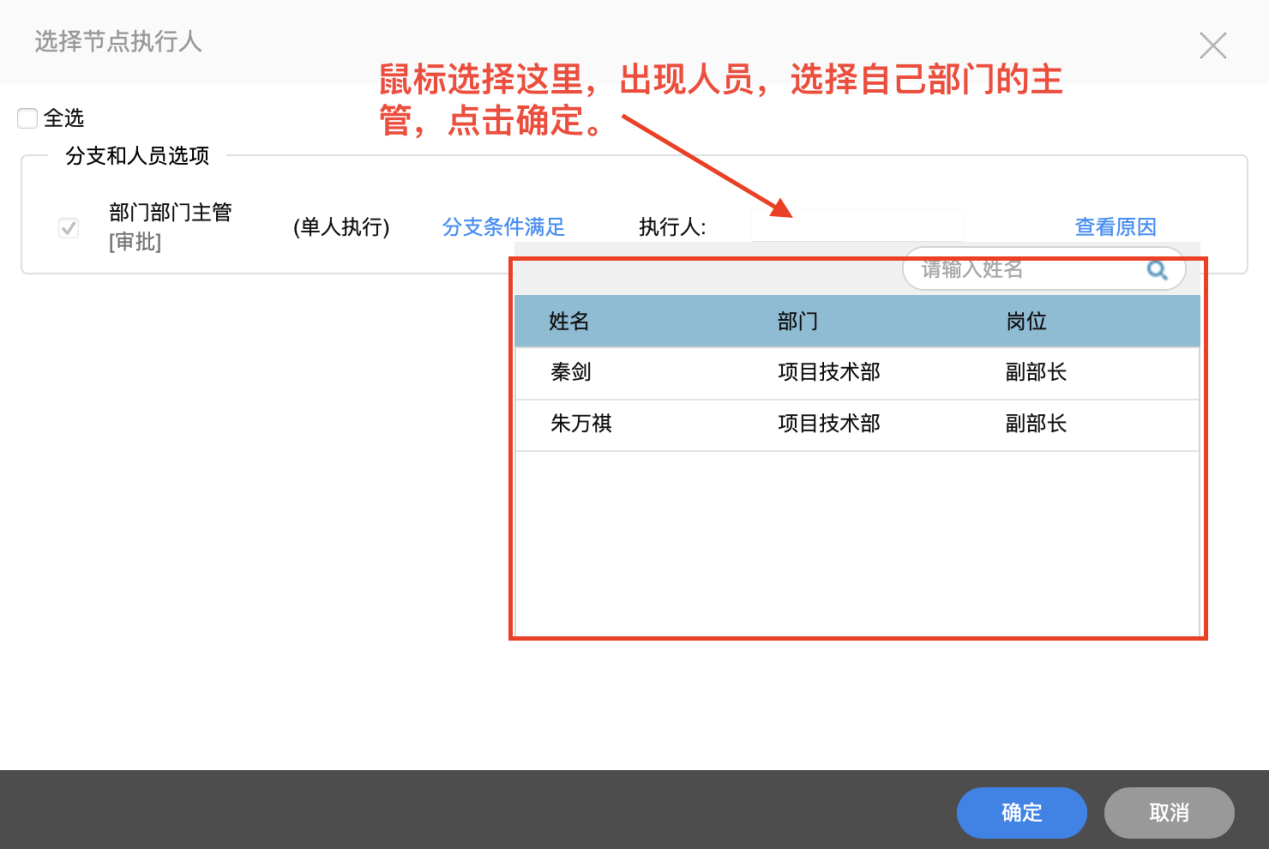Viewport: 1269px width, 849px height.
Task: Click the 部门部门主管 approval checkbox
Action: point(68,227)
